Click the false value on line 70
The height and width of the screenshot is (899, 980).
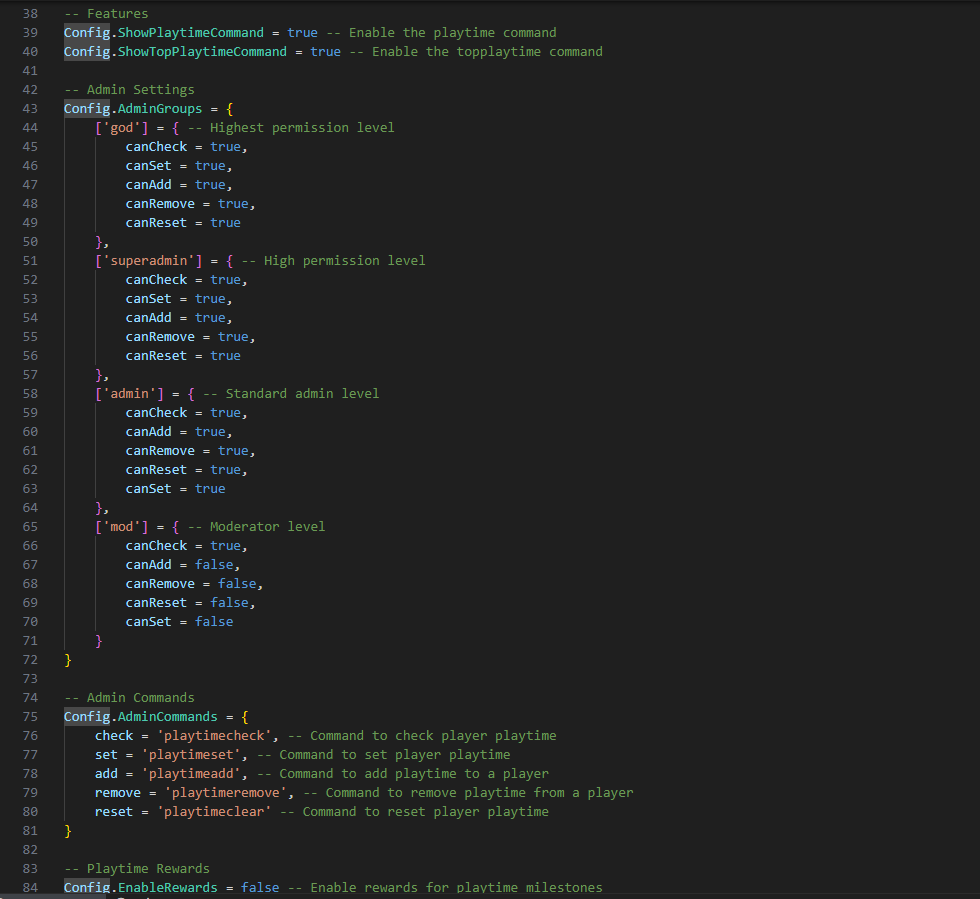[214, 621]
